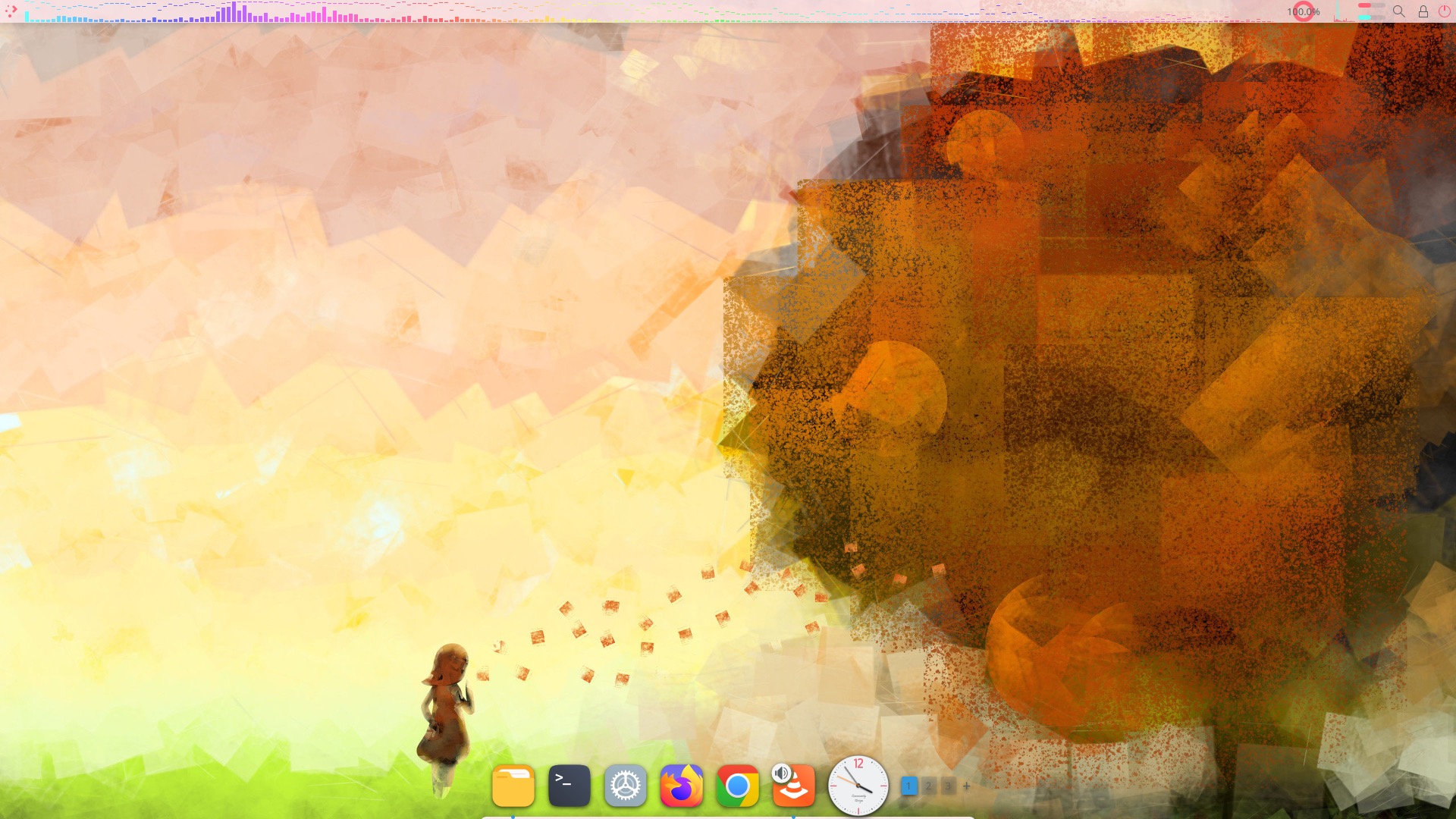
Task: Open the application launcher icon
Action: (11, 11)
